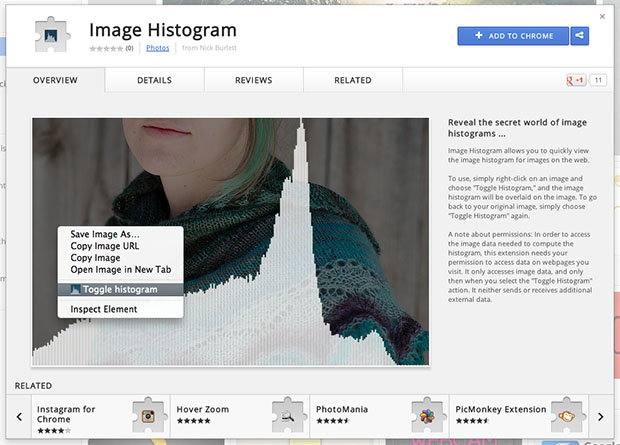The height and width of the screenshot is (445, 620).
Task: Click the +1 count bubble showing 11
Action: (x=598, y=80)
